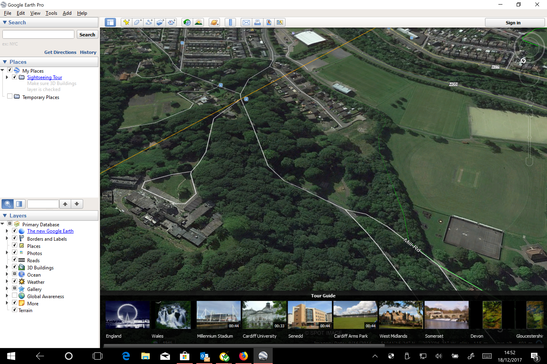Click the Sign in button

513,23
